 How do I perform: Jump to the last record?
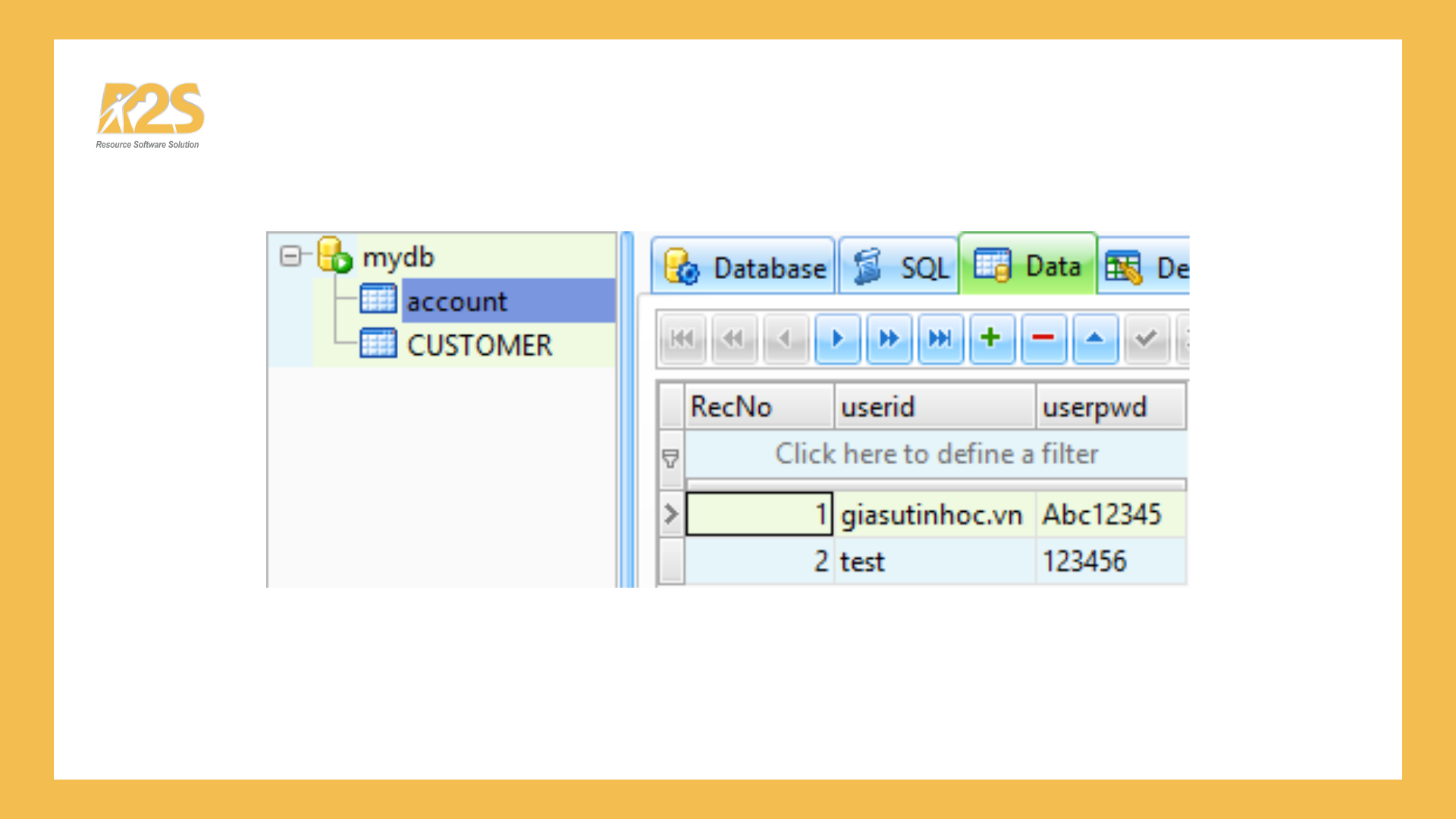[940, 339]
